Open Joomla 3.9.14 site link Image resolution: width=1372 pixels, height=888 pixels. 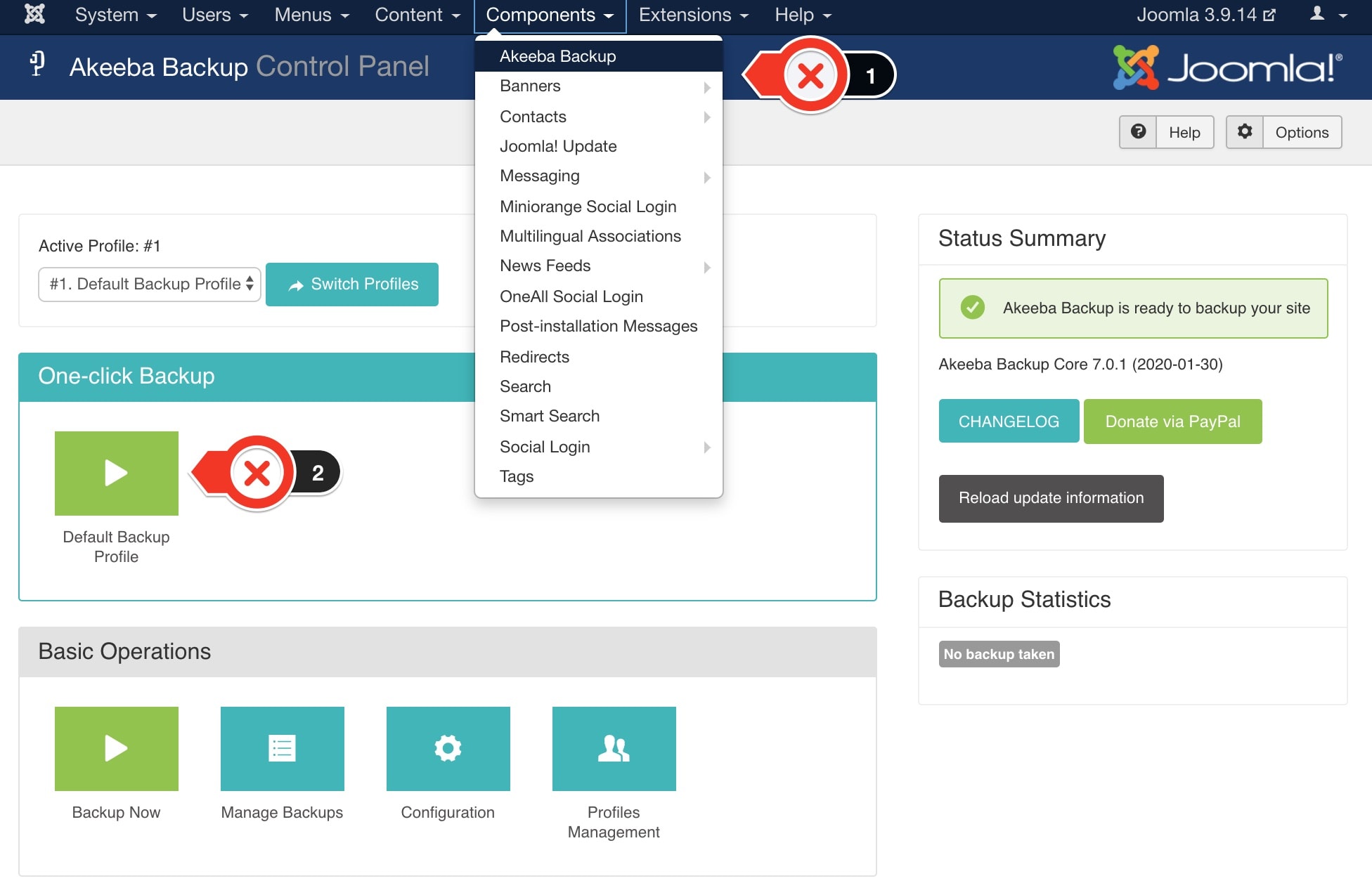tap(1206, 15)
